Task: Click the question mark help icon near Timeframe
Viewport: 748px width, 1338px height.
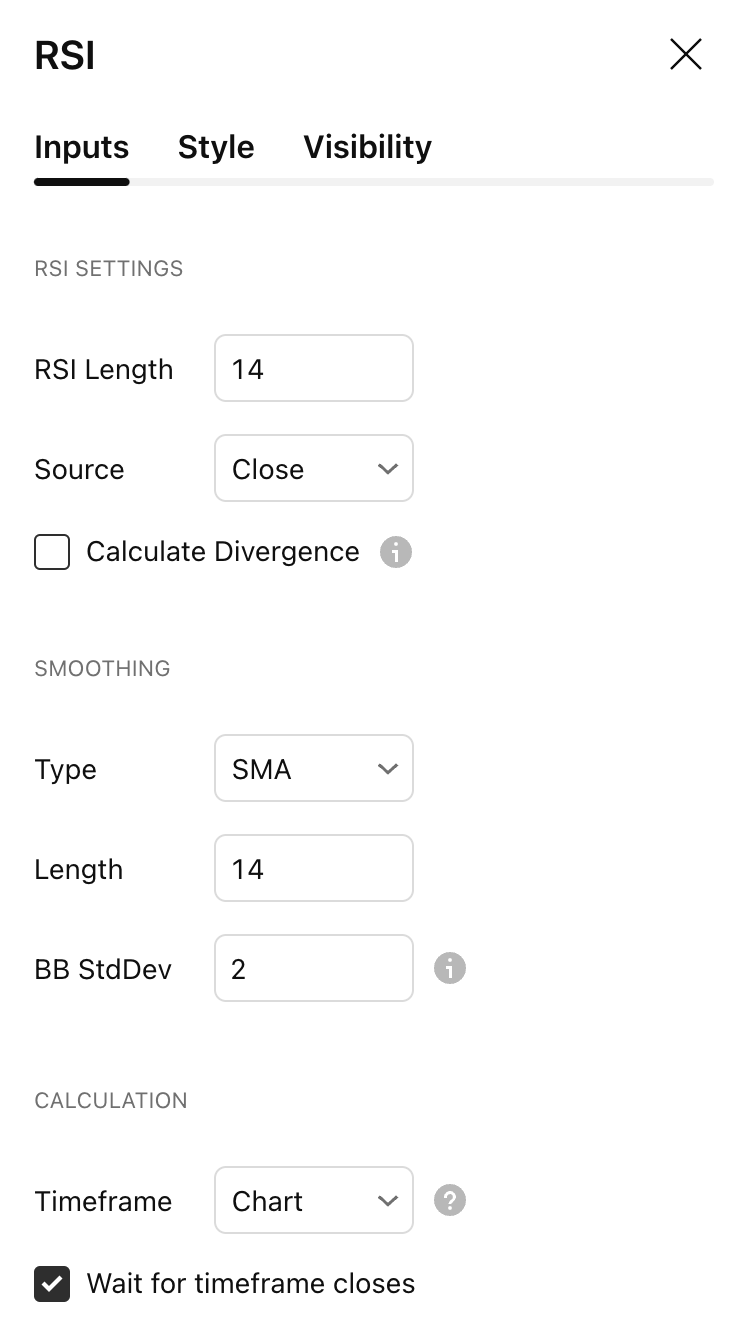Action: coord(449,1200)
